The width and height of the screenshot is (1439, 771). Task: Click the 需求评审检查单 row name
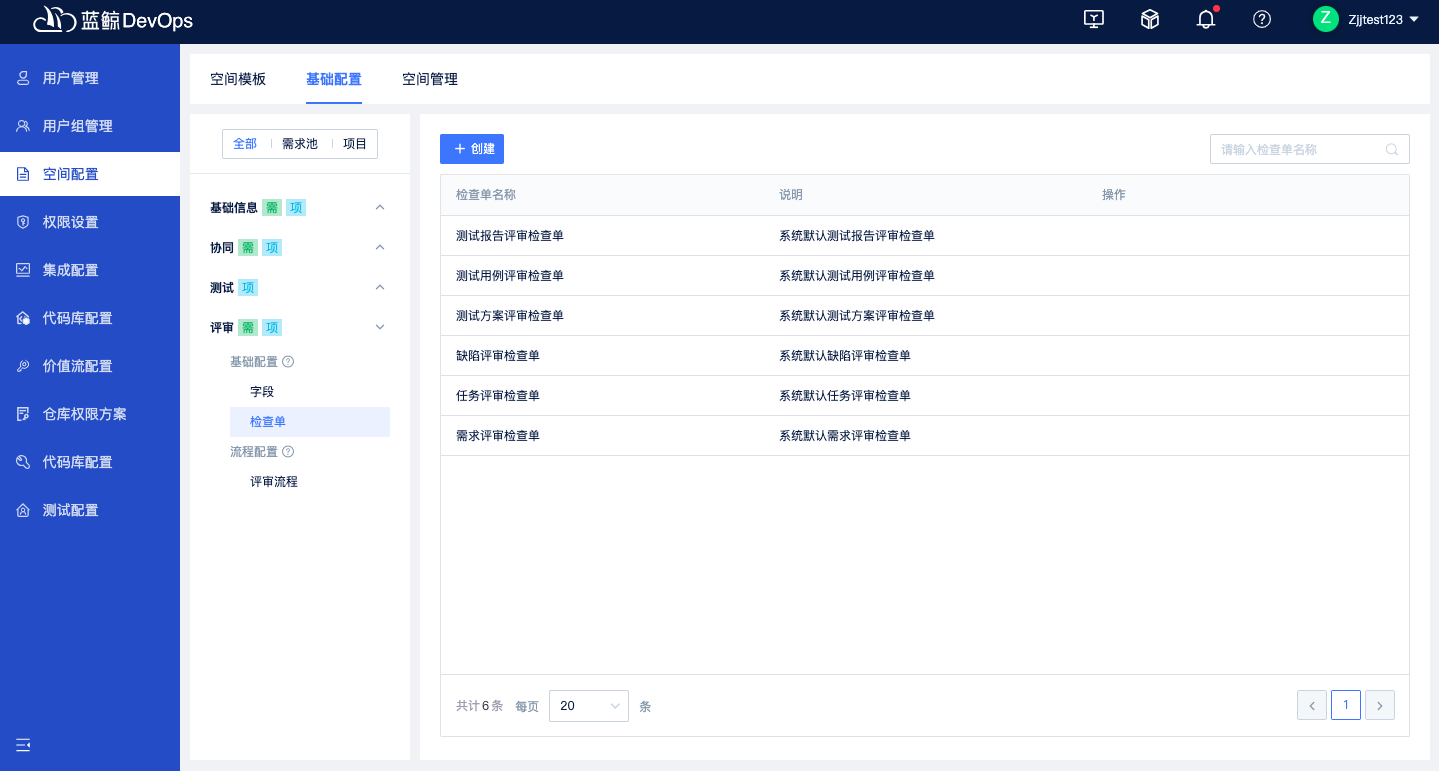click(x=498, y=436)
